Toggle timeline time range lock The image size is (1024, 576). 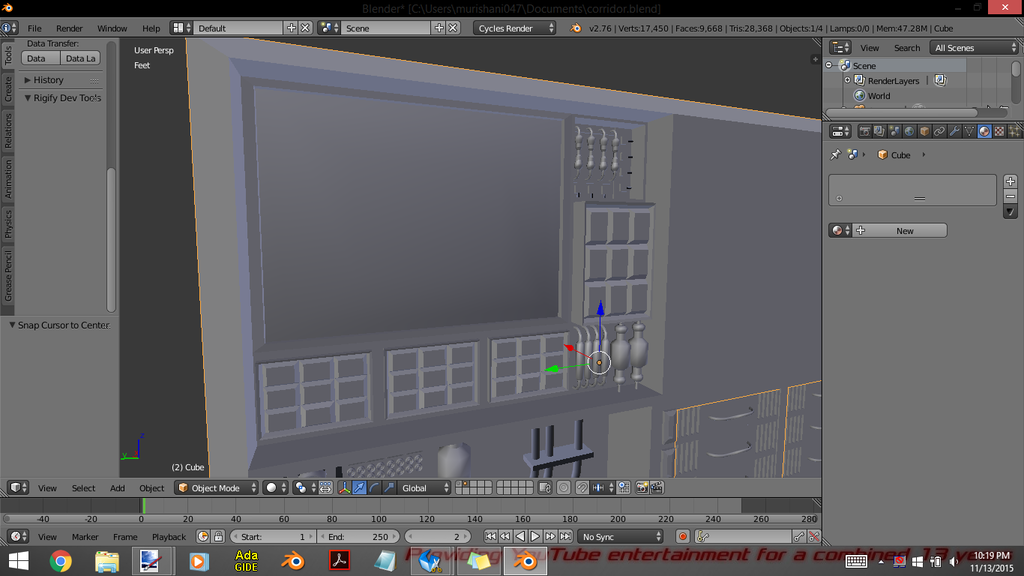[218, 537]
